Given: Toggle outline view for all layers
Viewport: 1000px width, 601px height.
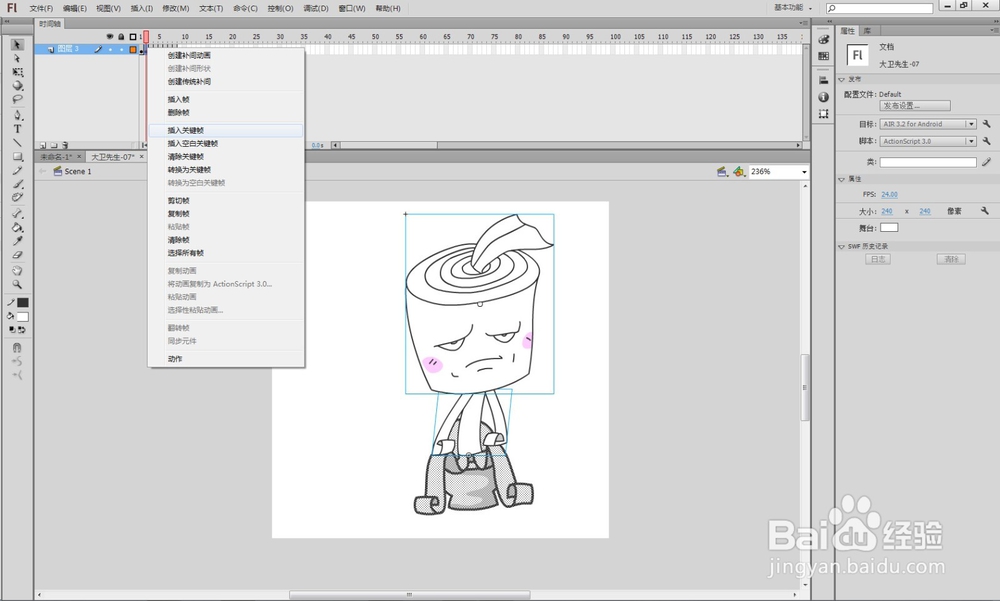Looking at the screenshot, I should [133, 37].
